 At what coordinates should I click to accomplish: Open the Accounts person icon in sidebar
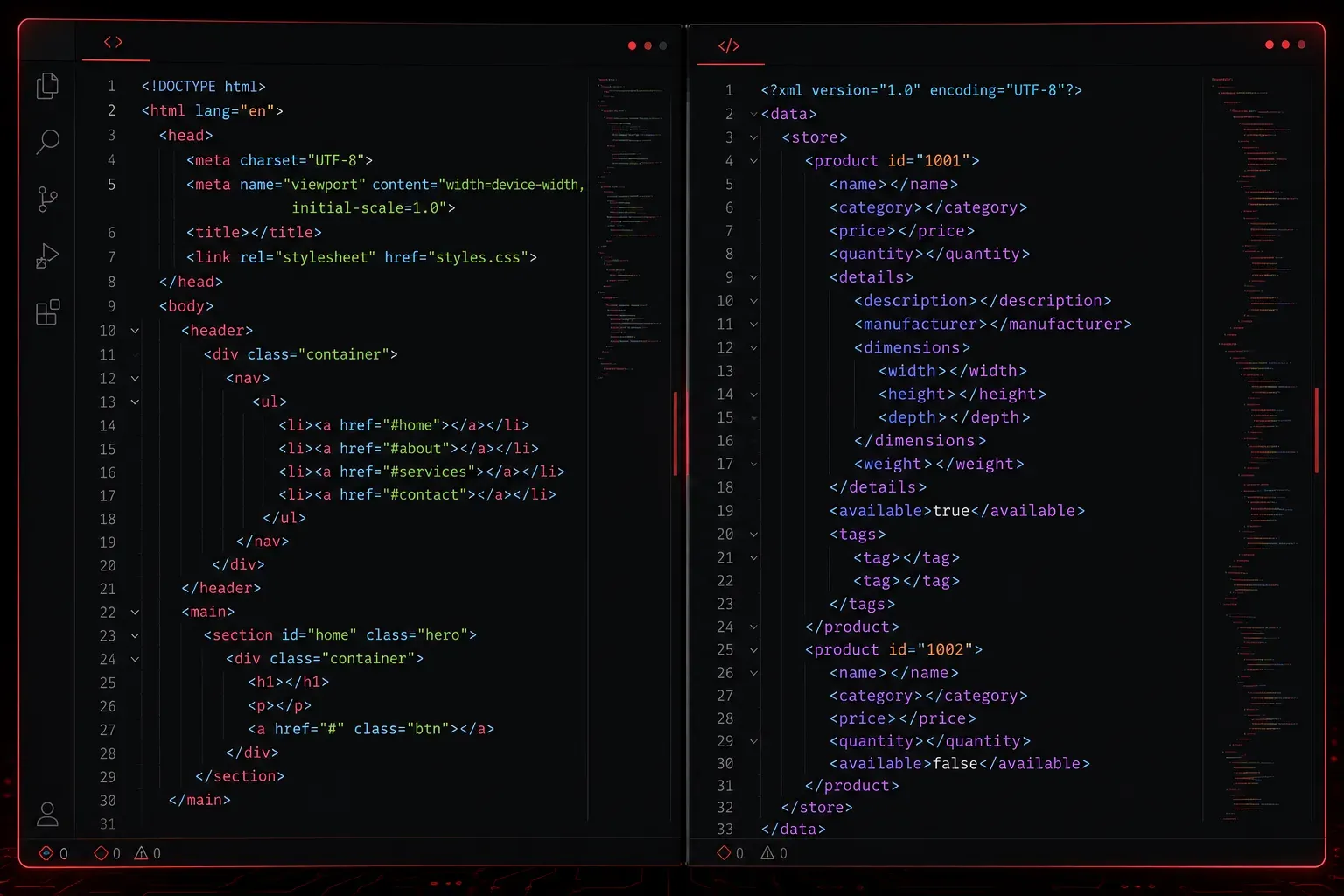(x=47, y=814)
